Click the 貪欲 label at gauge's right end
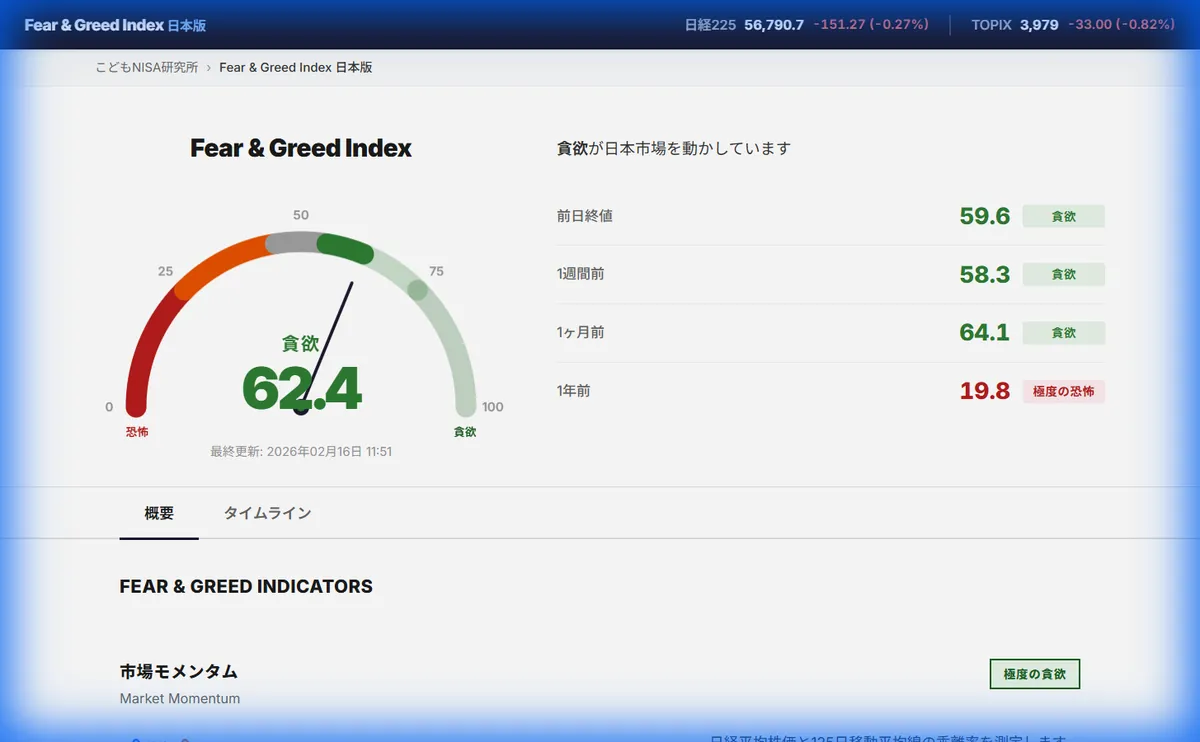Viewport: 1200px width, 742px height. click(x=465, y=432)
